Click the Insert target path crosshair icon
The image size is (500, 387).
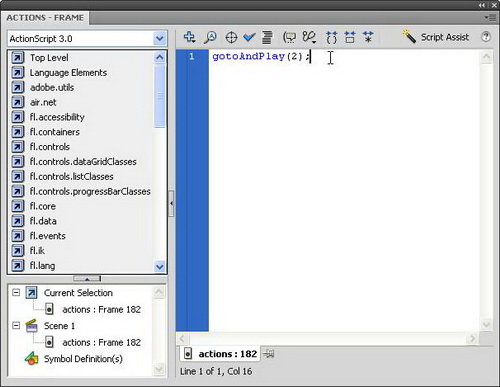pos(231,37)
